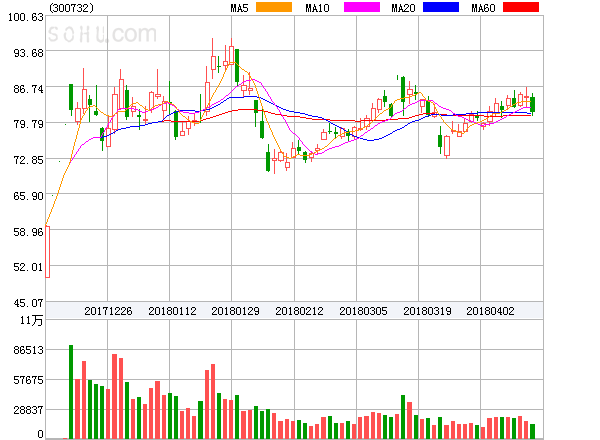Click the first tall red candlestick near 58.96
This screenshot has height=440, width=600.
(x=47, y=252)
